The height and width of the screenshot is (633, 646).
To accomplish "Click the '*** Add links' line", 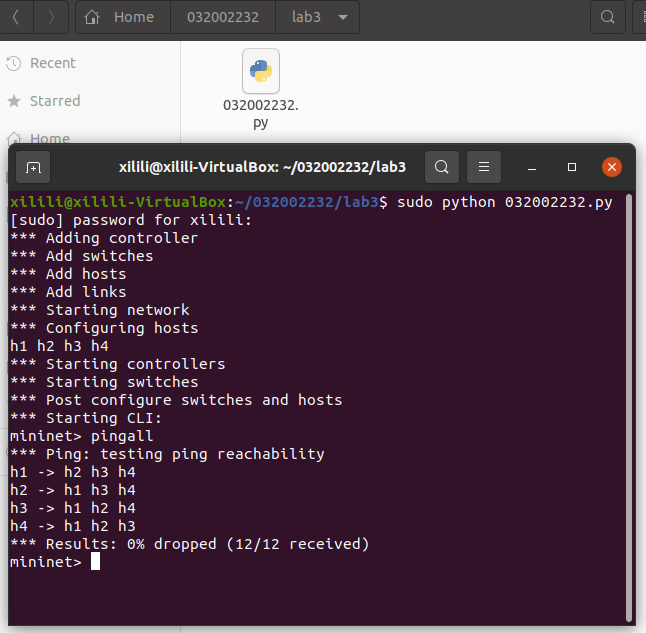I will point(68,292).
